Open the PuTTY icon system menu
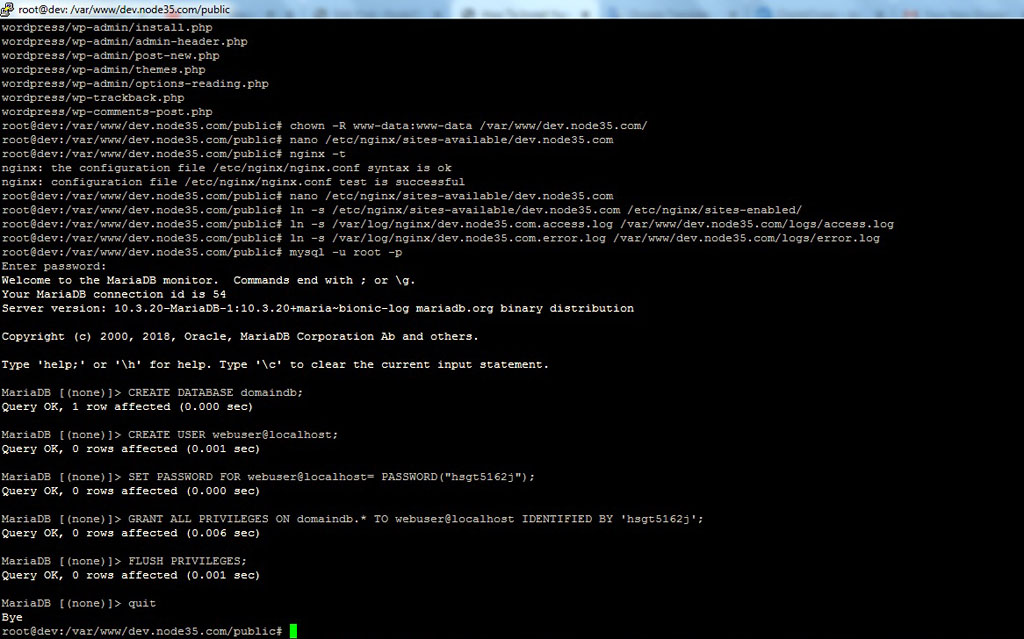Screen dimensions: 1024x639 (7, 9)
